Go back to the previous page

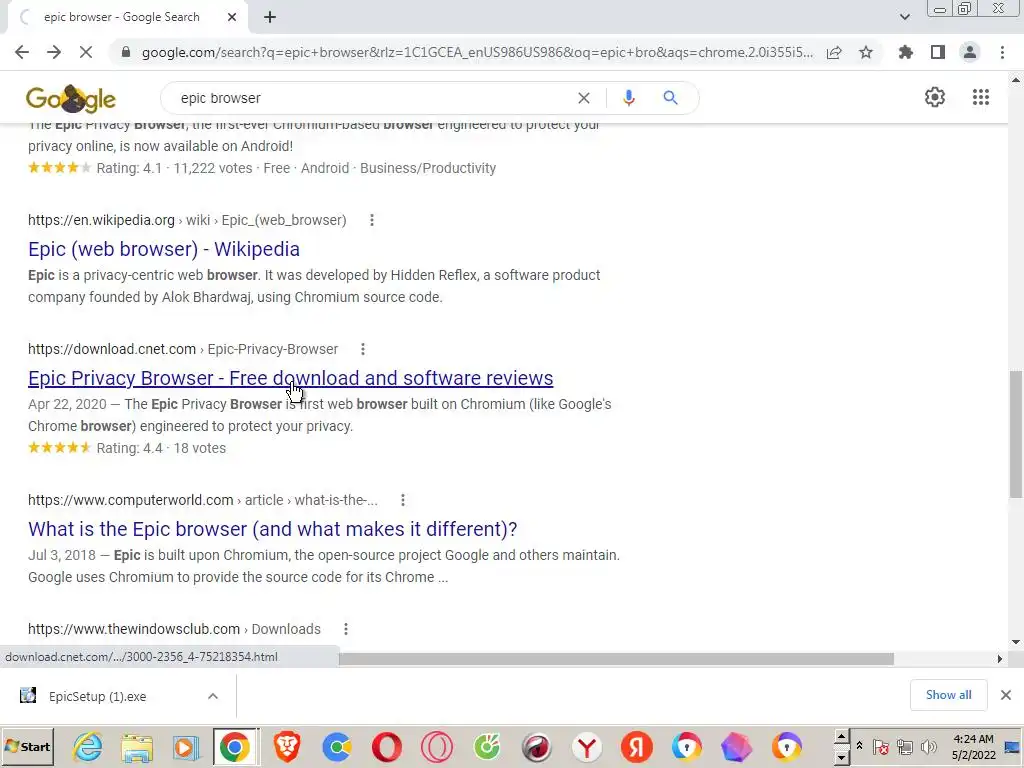(22, 52)
